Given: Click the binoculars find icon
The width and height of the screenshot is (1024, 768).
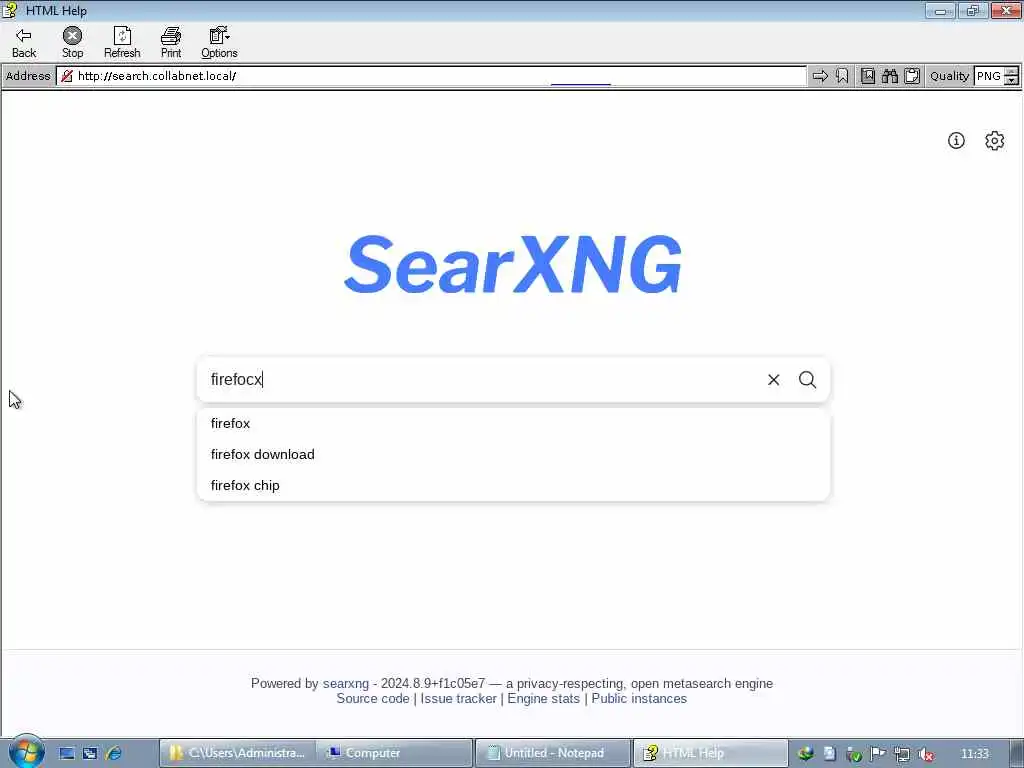Looking at the screenshot, I should (x=890, y=76).
